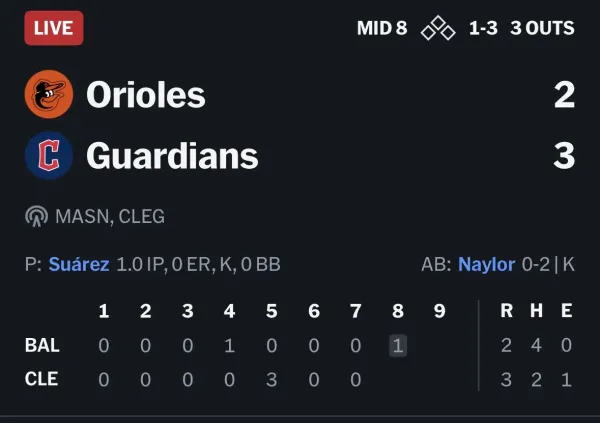Click the 1-3 count indicator
The width and height of the screenshot is (600, 423).
[x=483, y=28]
